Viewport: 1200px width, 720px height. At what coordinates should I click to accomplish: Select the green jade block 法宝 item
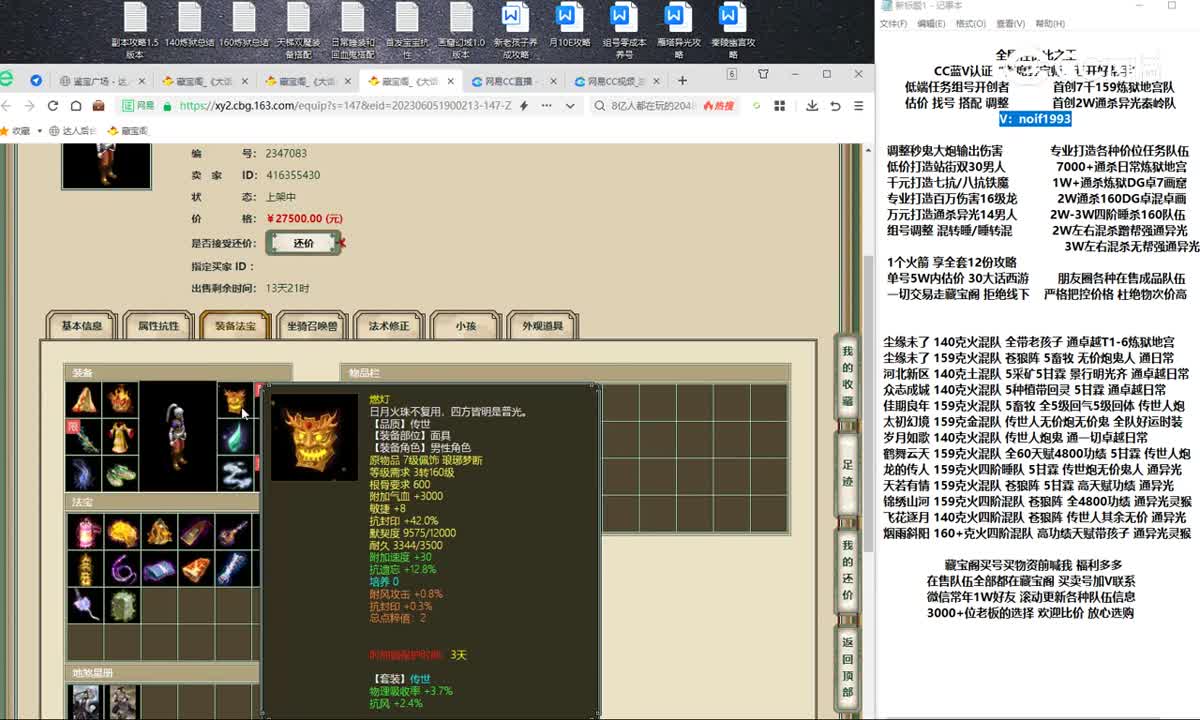click(121, 606)
